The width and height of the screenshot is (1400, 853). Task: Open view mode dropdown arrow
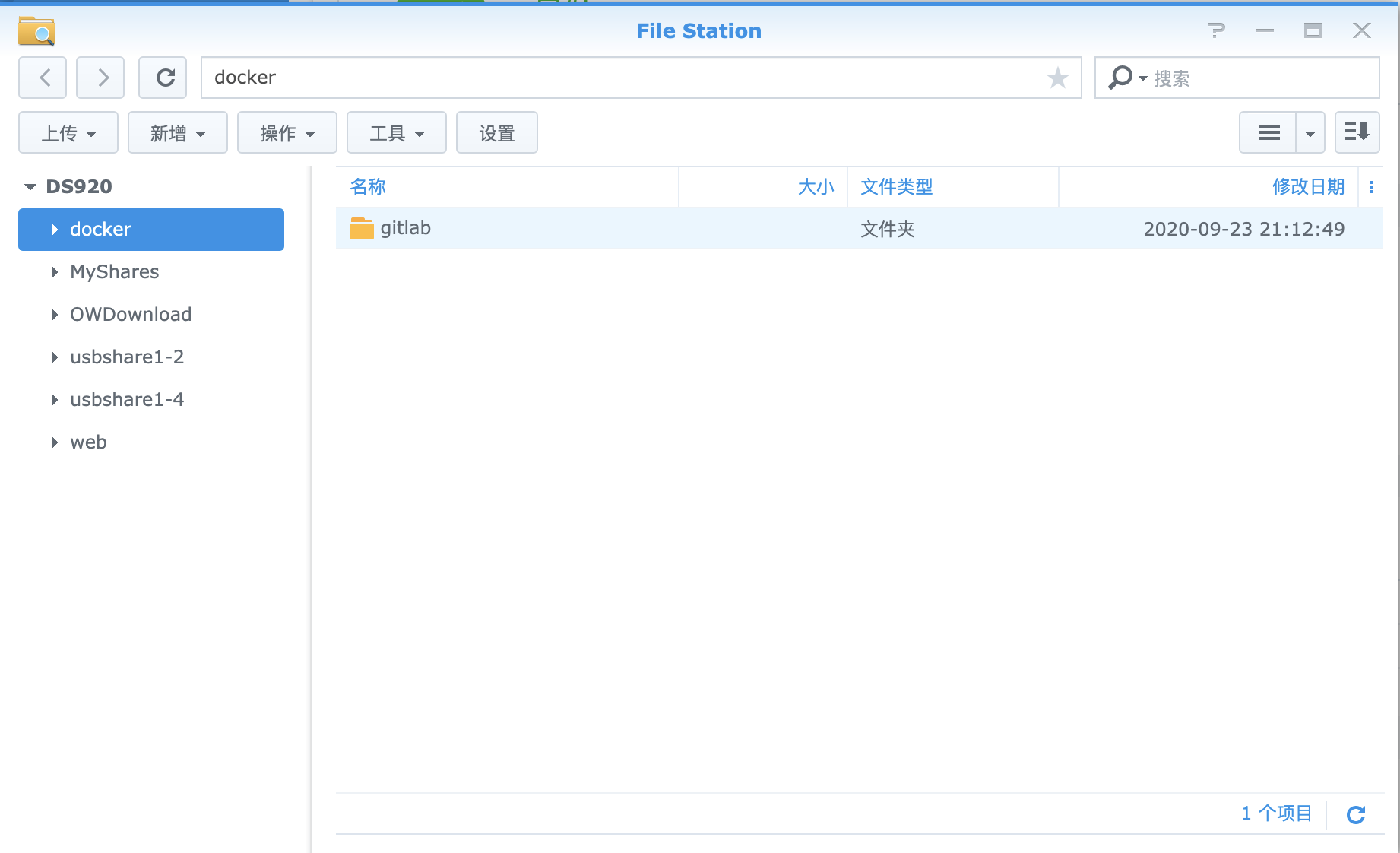pyautogui.click(x=1310, y=133)
